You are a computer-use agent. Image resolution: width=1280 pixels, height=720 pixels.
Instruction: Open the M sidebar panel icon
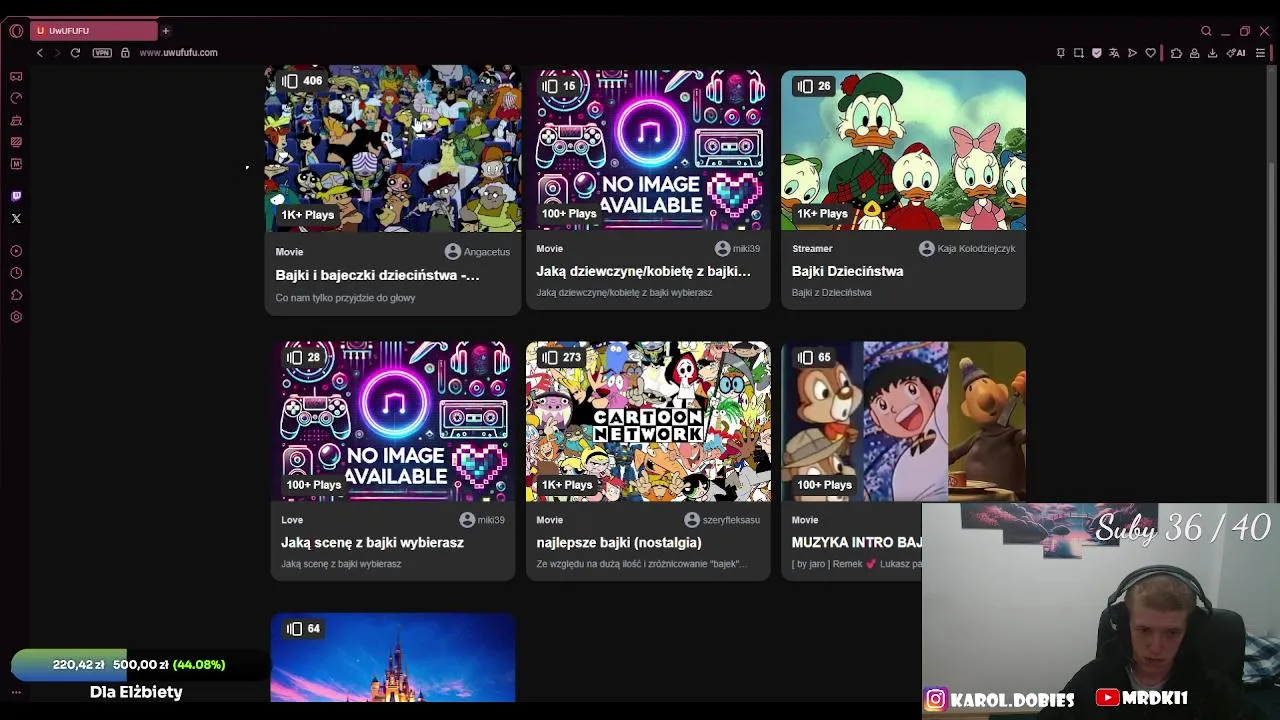pos(16,164)
